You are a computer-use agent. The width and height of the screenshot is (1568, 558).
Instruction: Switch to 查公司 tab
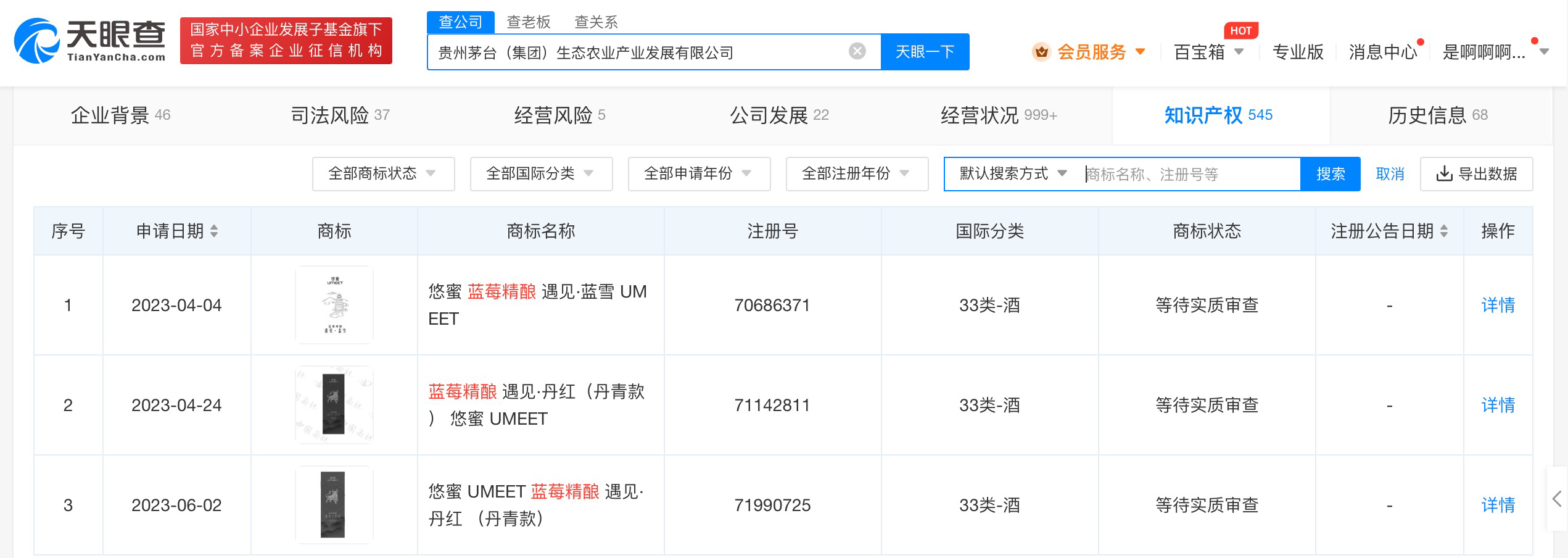pos(460,22)
